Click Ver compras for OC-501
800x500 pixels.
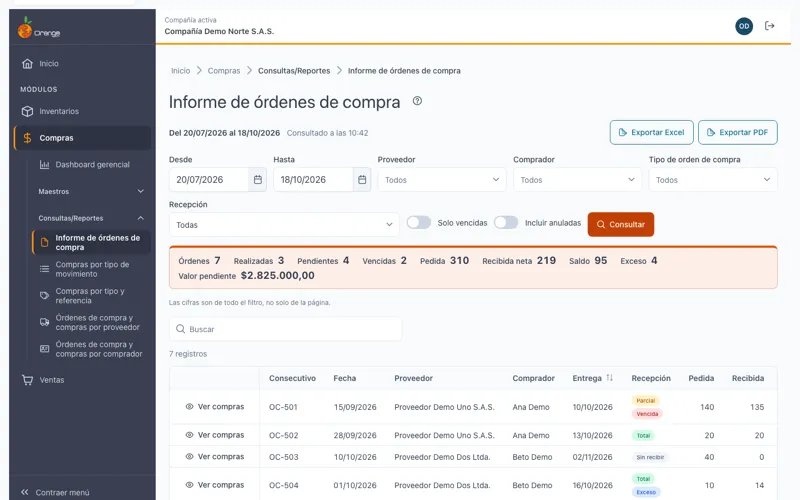pyautogui.click(x=215, y=407)
